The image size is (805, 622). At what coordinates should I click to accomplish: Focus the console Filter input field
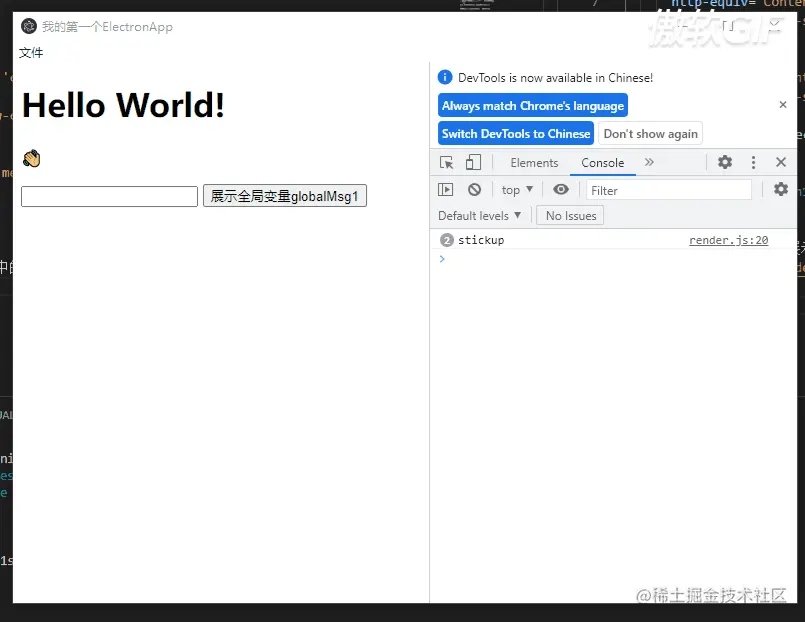click(x=669, y=190)
